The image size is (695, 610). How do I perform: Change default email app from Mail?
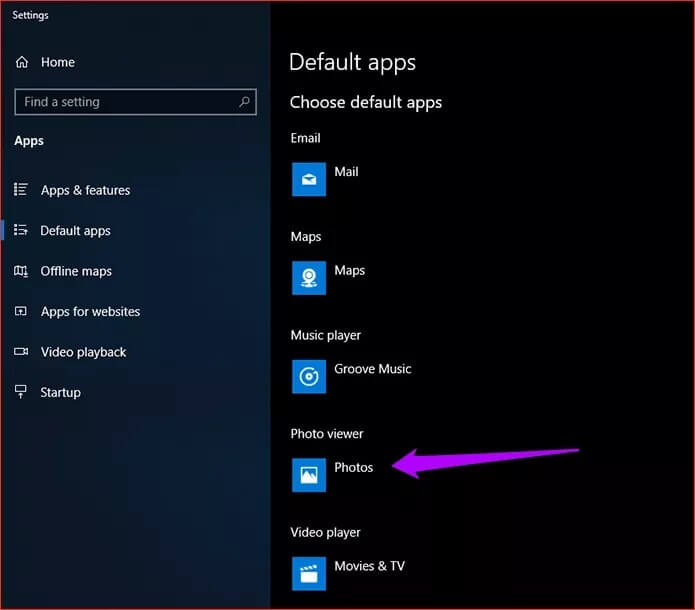(x=346, y=172)
